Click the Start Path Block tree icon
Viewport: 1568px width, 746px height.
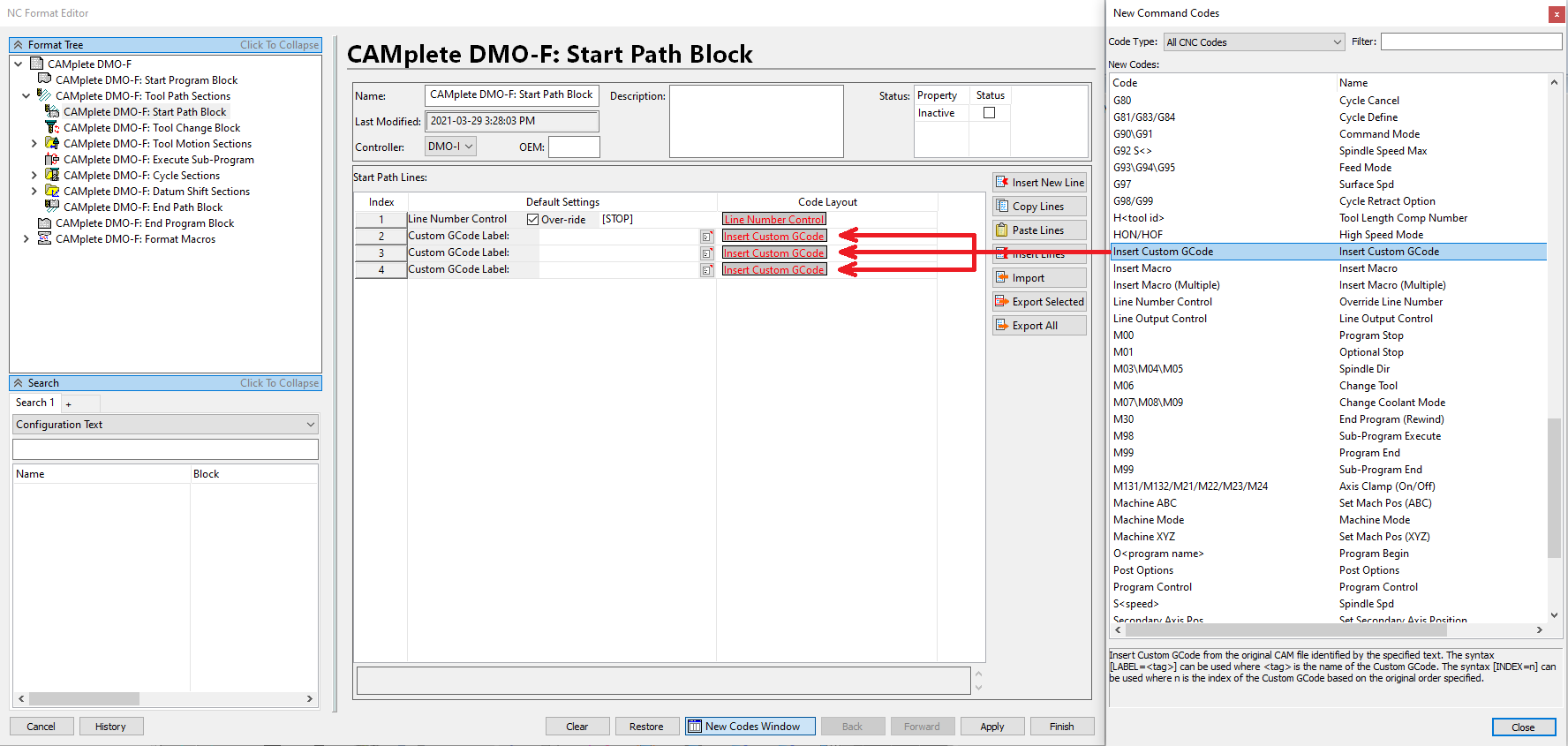point(52,111)
